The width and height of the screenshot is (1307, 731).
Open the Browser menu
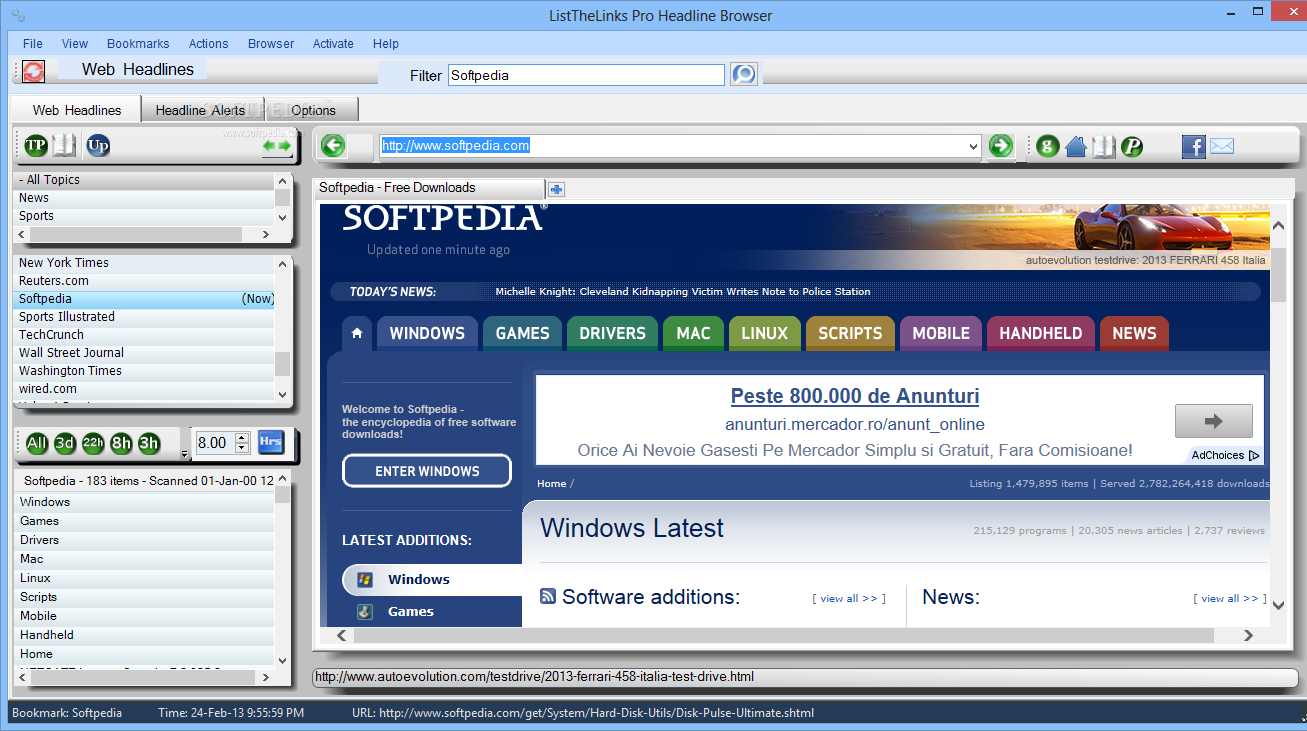point(271,43)
